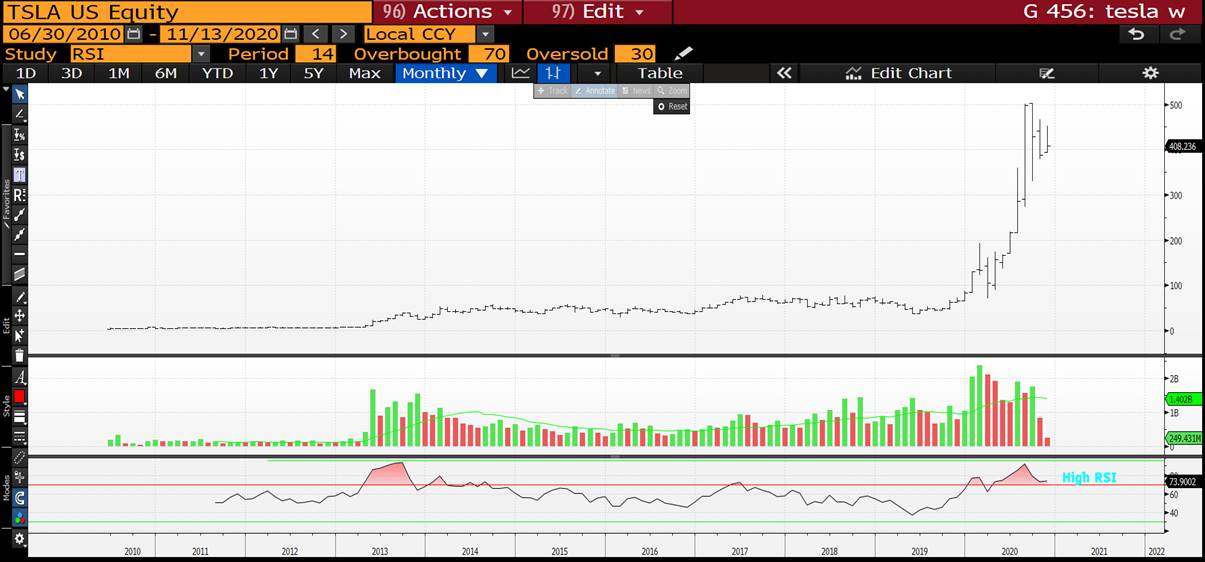
Task: Collapse panel with double left chevron
Action: tap(784, 73)
